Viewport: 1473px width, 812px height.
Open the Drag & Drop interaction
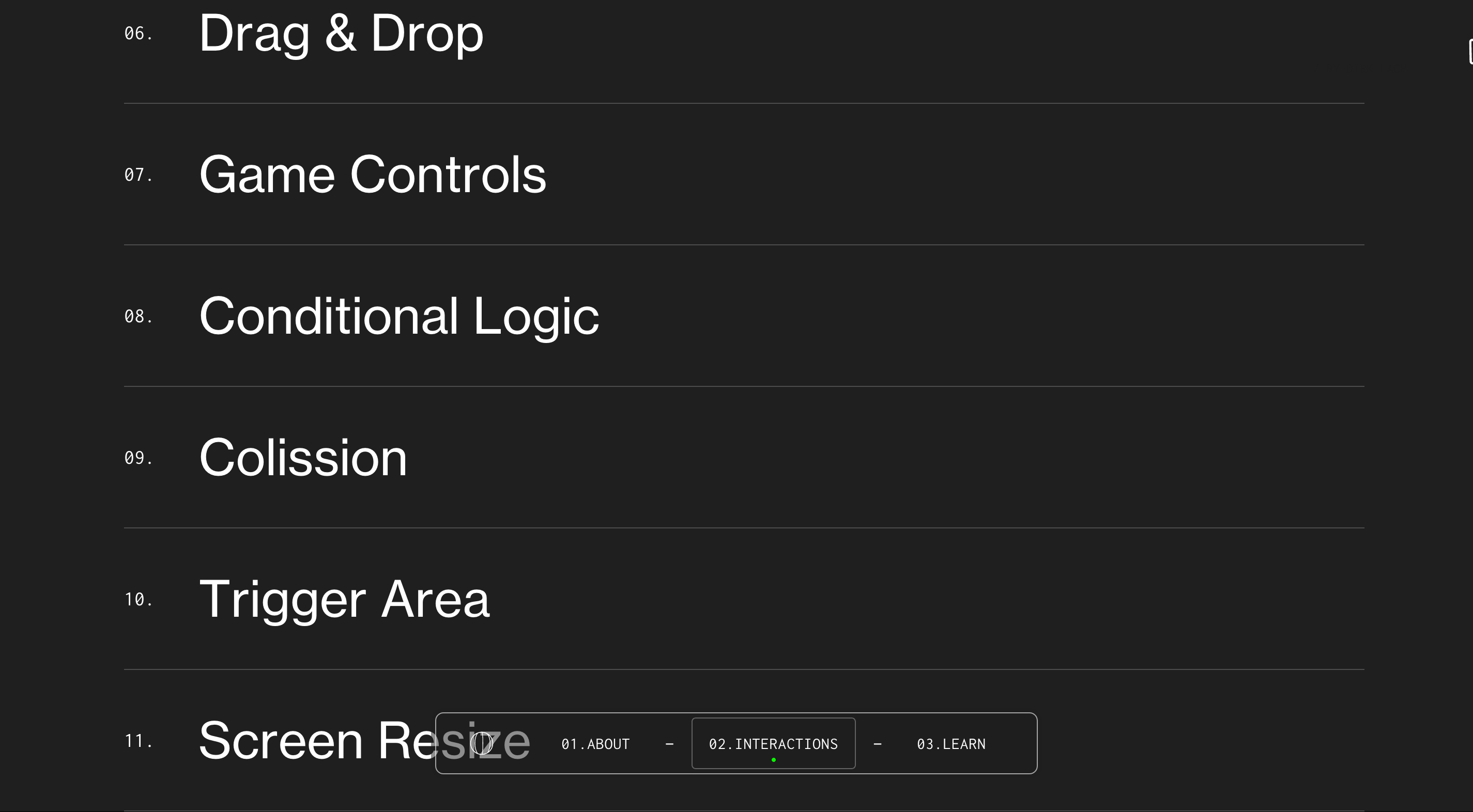(342, 34)
